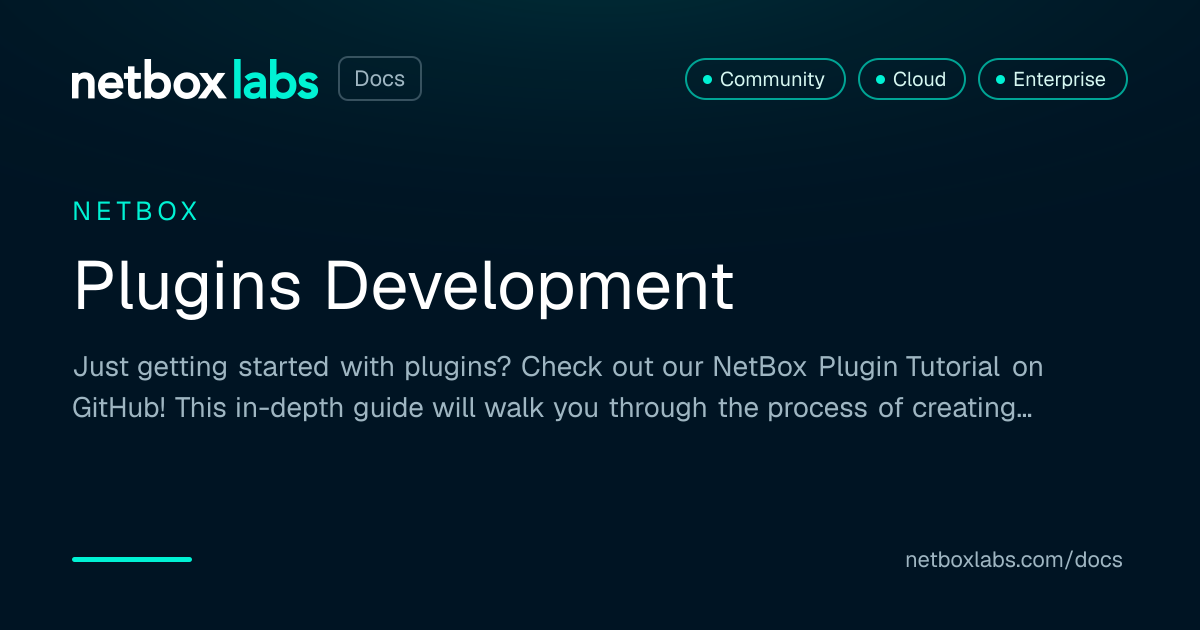The image size is (1200, 630).
Task: Open the Docs badge
Action: coord(380,79)
